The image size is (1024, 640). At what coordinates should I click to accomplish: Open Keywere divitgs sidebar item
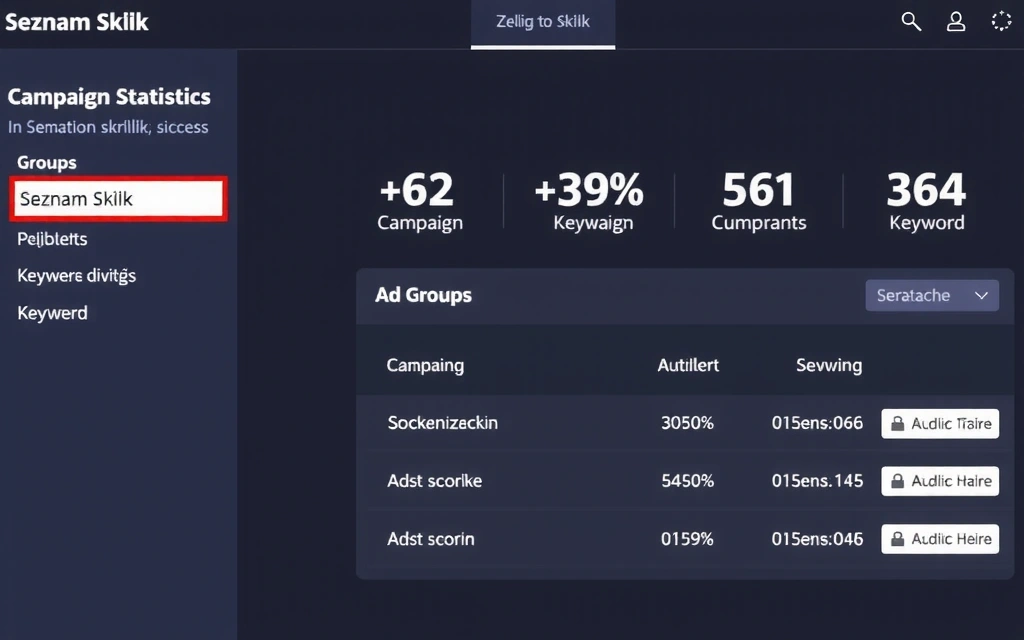click(x=76, y=276)
